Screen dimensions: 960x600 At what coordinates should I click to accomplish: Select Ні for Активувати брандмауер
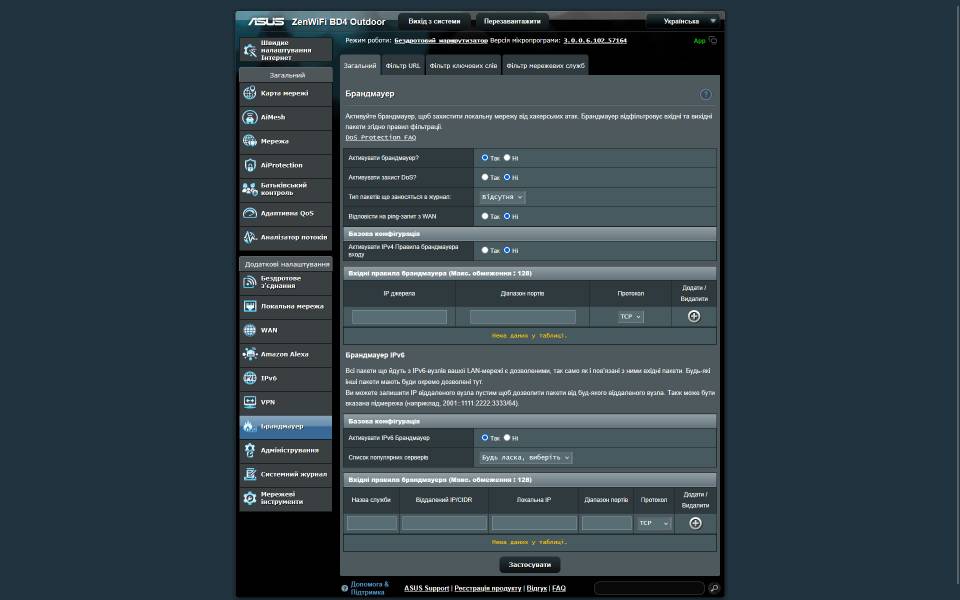click(x=507, y=158)
